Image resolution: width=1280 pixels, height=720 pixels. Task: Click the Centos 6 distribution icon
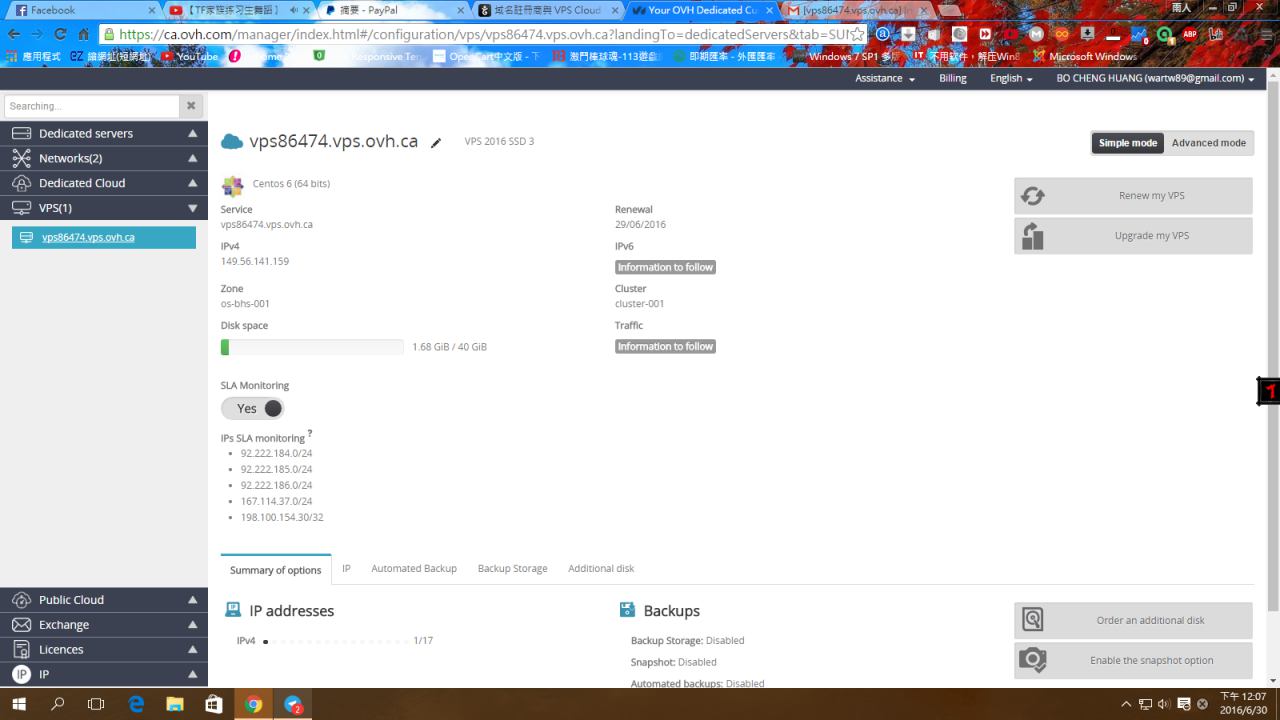[x=232, y=185]
